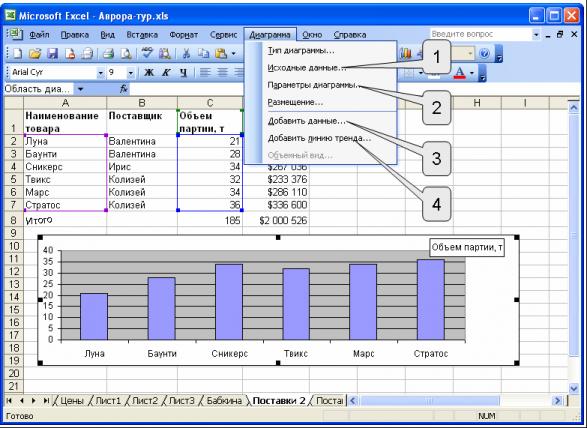Open the Сервис menu
The height and width of the screenshot is (428, 587).
(223, 35)
